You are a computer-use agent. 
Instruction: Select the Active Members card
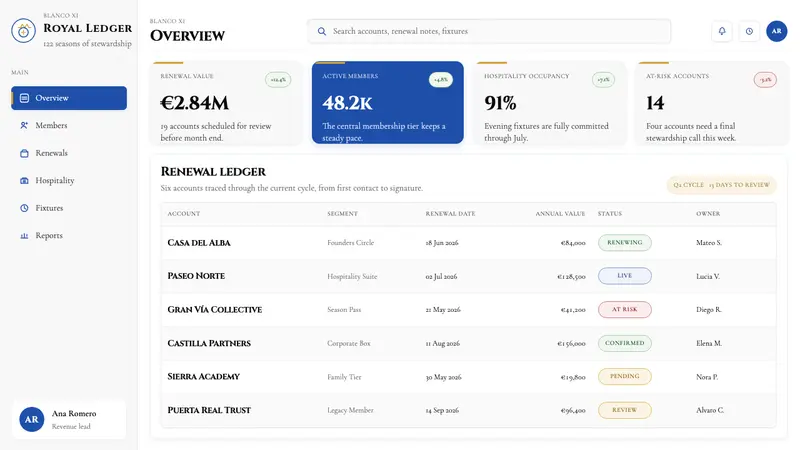click(388, 103)
